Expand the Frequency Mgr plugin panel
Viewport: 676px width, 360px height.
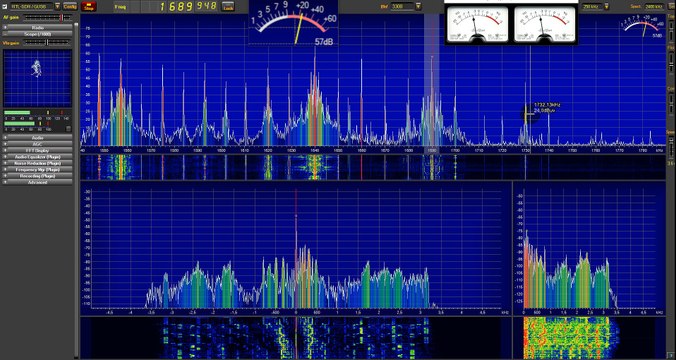[38, 170]
